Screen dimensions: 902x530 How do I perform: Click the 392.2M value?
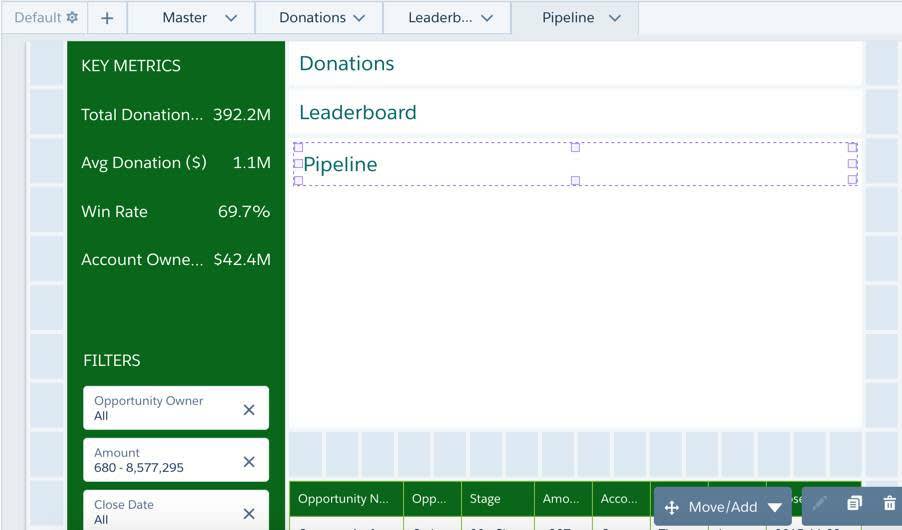(242, 115)
